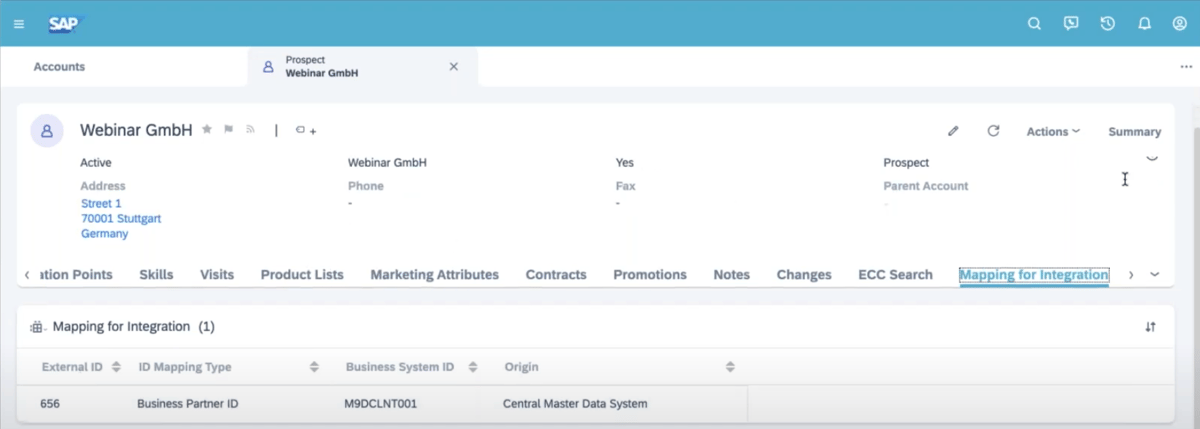Click the 70001 Stuttgart address link

(121, 218)
